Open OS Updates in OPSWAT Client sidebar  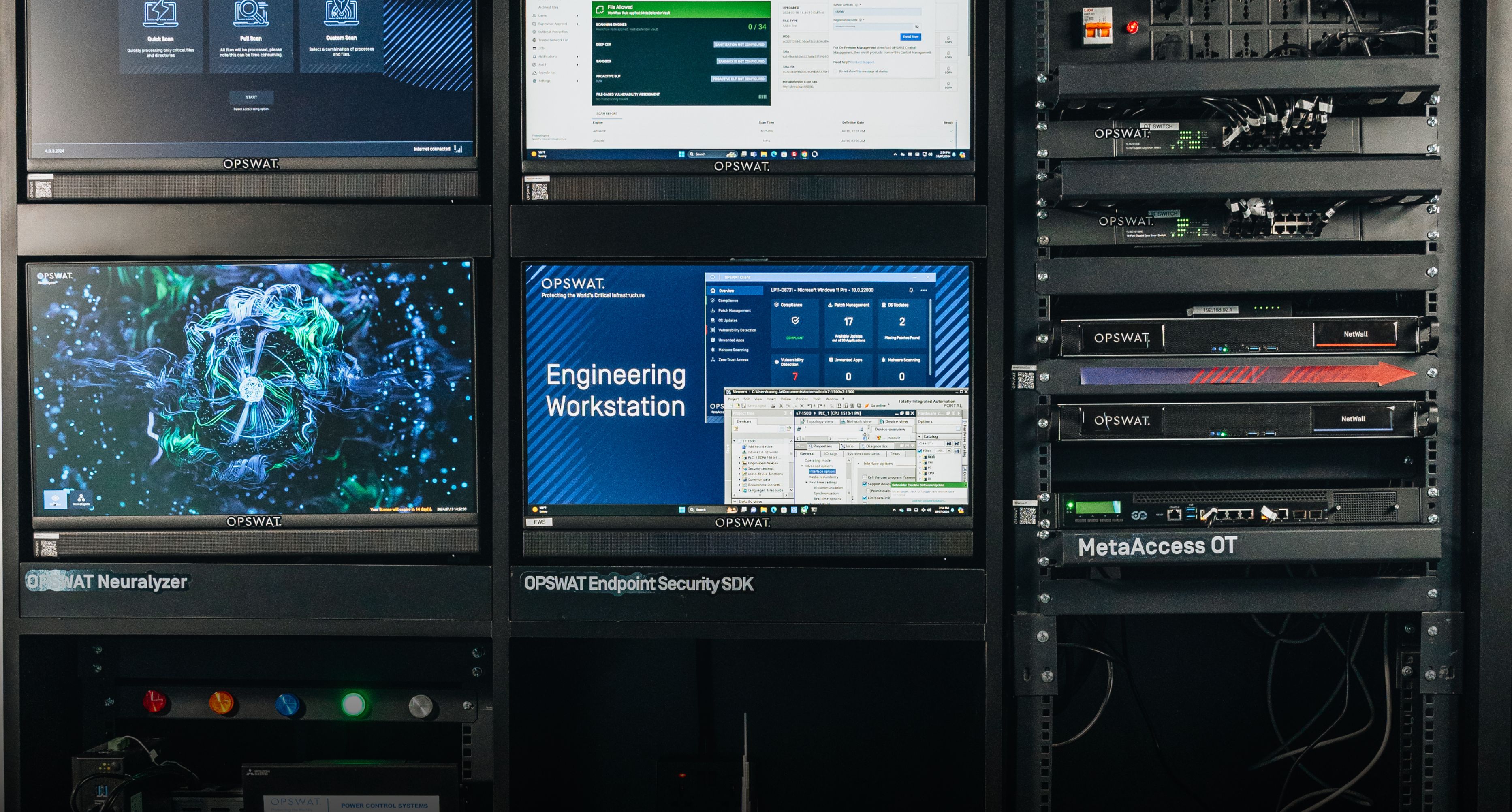tap(735, 321)
